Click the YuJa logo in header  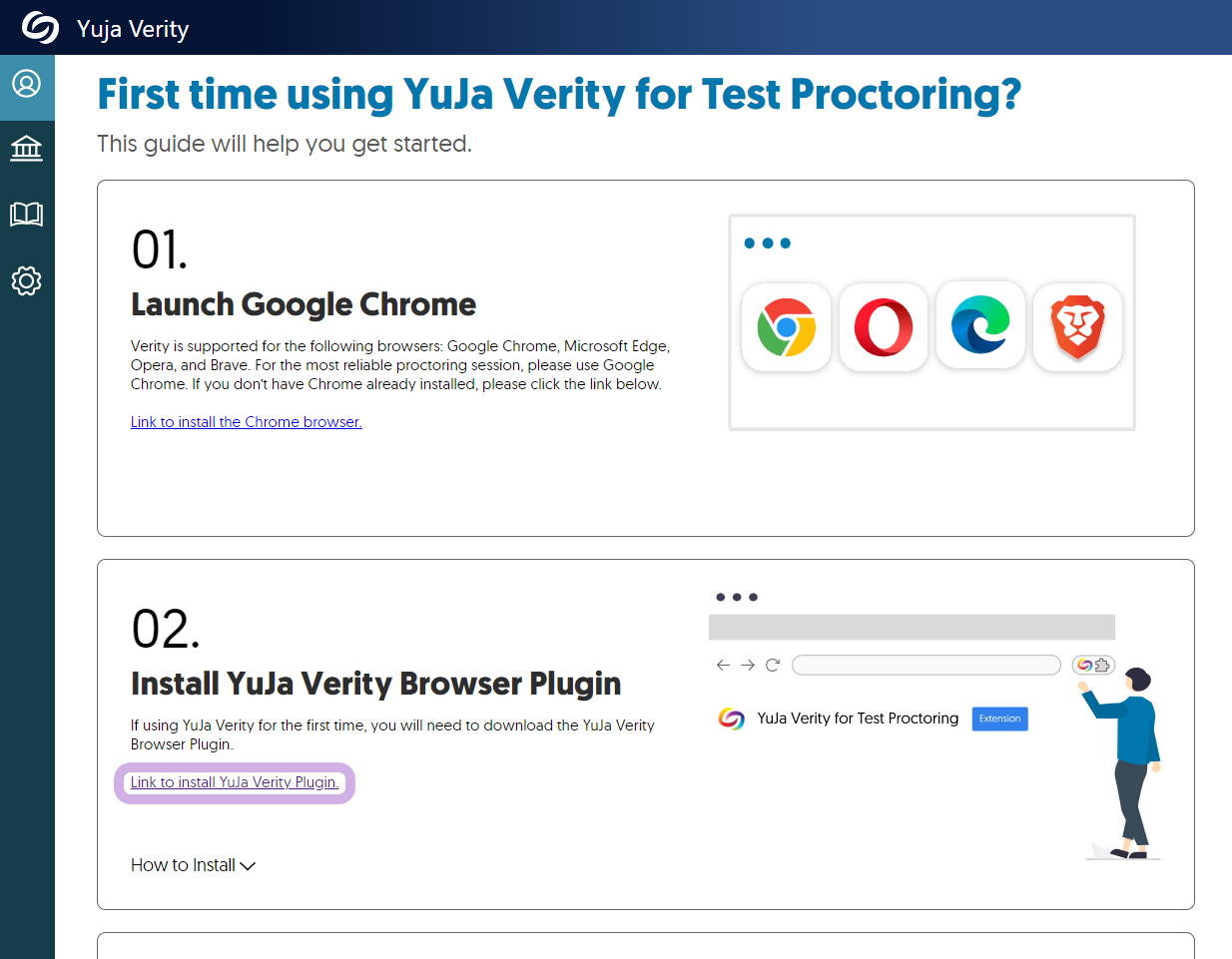pos(41,28)
